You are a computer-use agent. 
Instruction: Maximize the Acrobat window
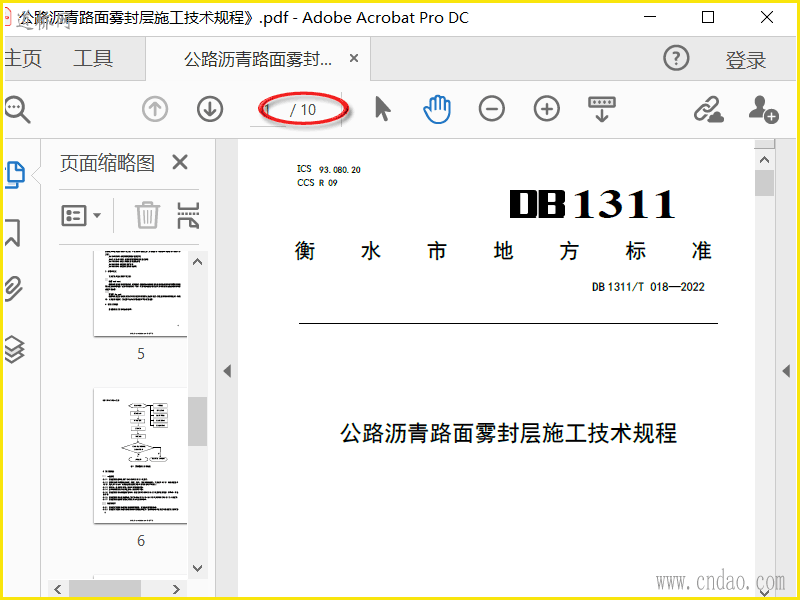click(x=708, y=17)
